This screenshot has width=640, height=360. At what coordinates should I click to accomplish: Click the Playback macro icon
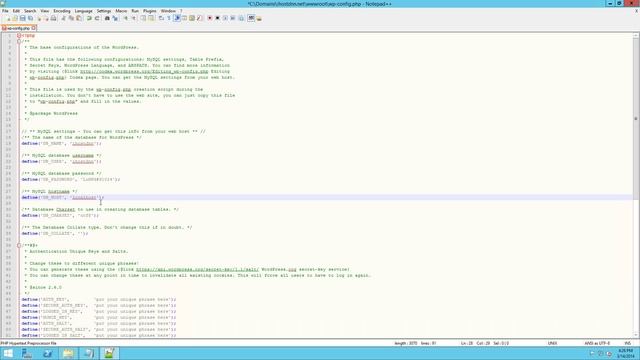(x=225, y=18)
